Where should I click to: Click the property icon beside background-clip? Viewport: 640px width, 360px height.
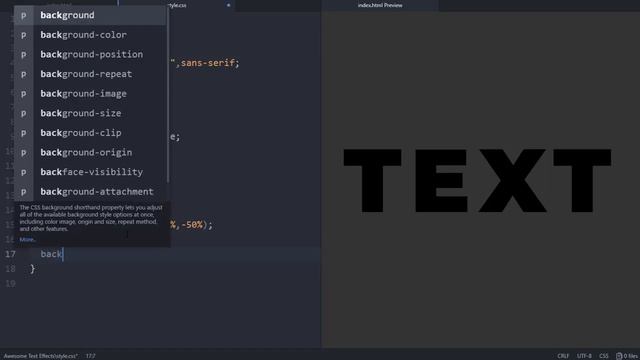pyautogui.click(x=24, y=133)
